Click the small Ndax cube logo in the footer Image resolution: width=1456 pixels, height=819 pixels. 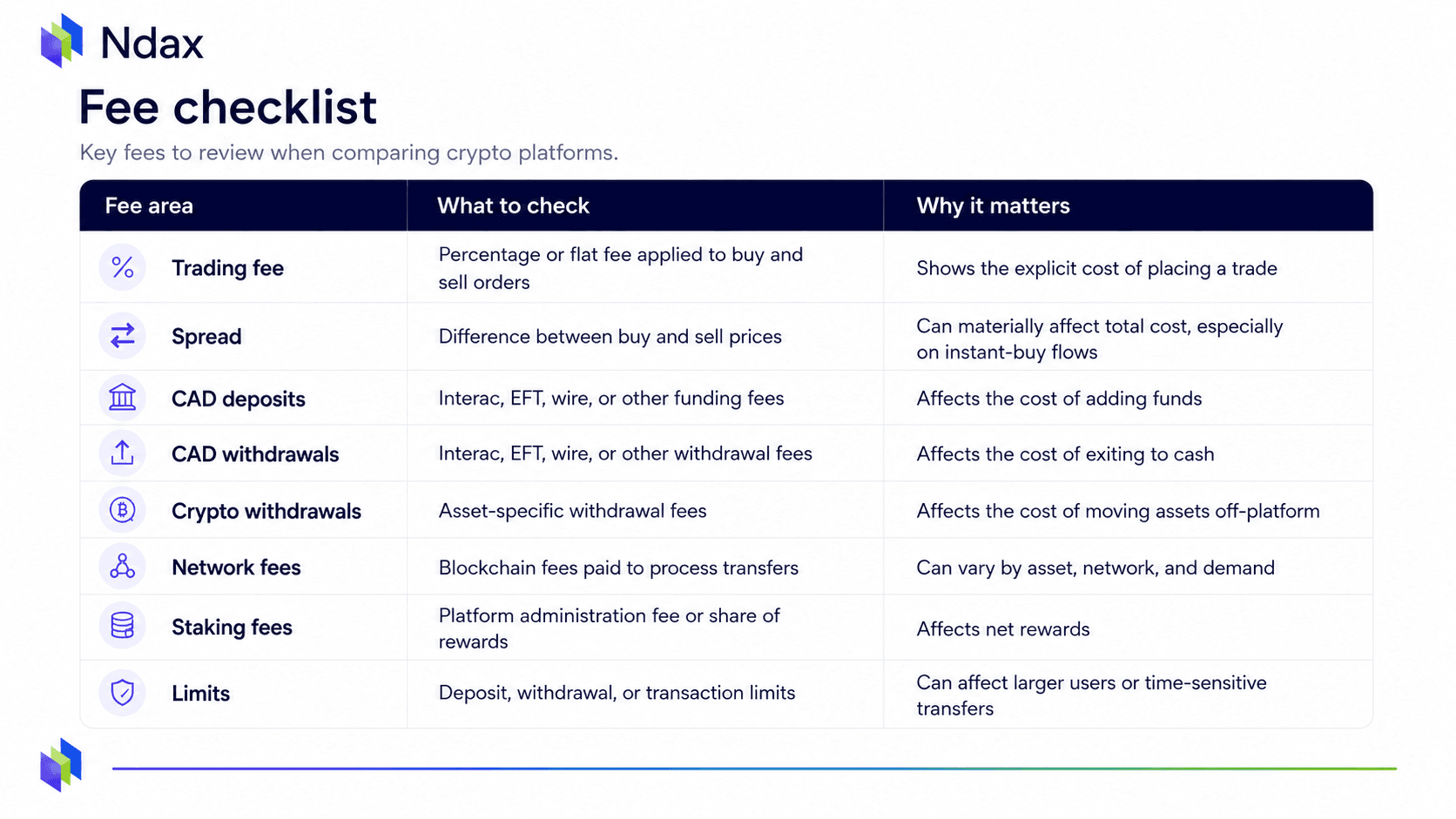[x=61, y=765]
